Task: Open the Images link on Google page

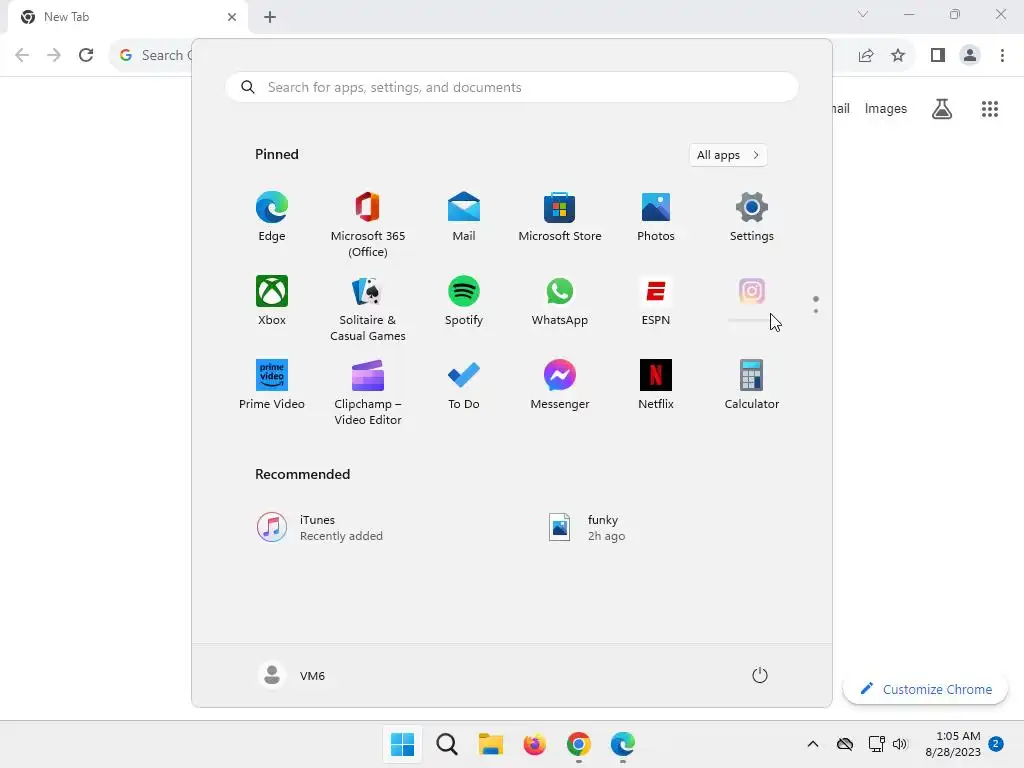Action: click(886, 108)
